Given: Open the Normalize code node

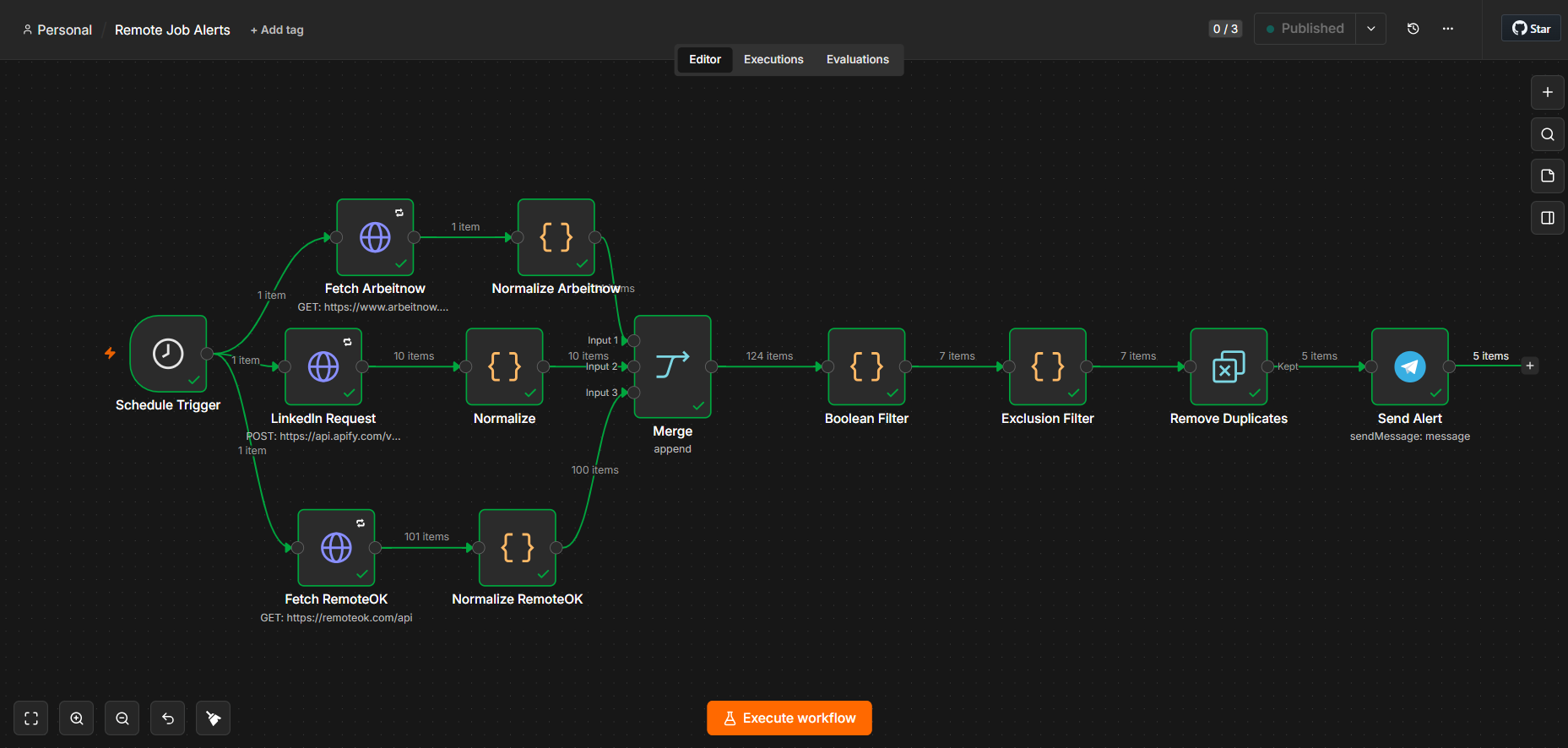Looking at the screenshot, I should coord(504,366).
